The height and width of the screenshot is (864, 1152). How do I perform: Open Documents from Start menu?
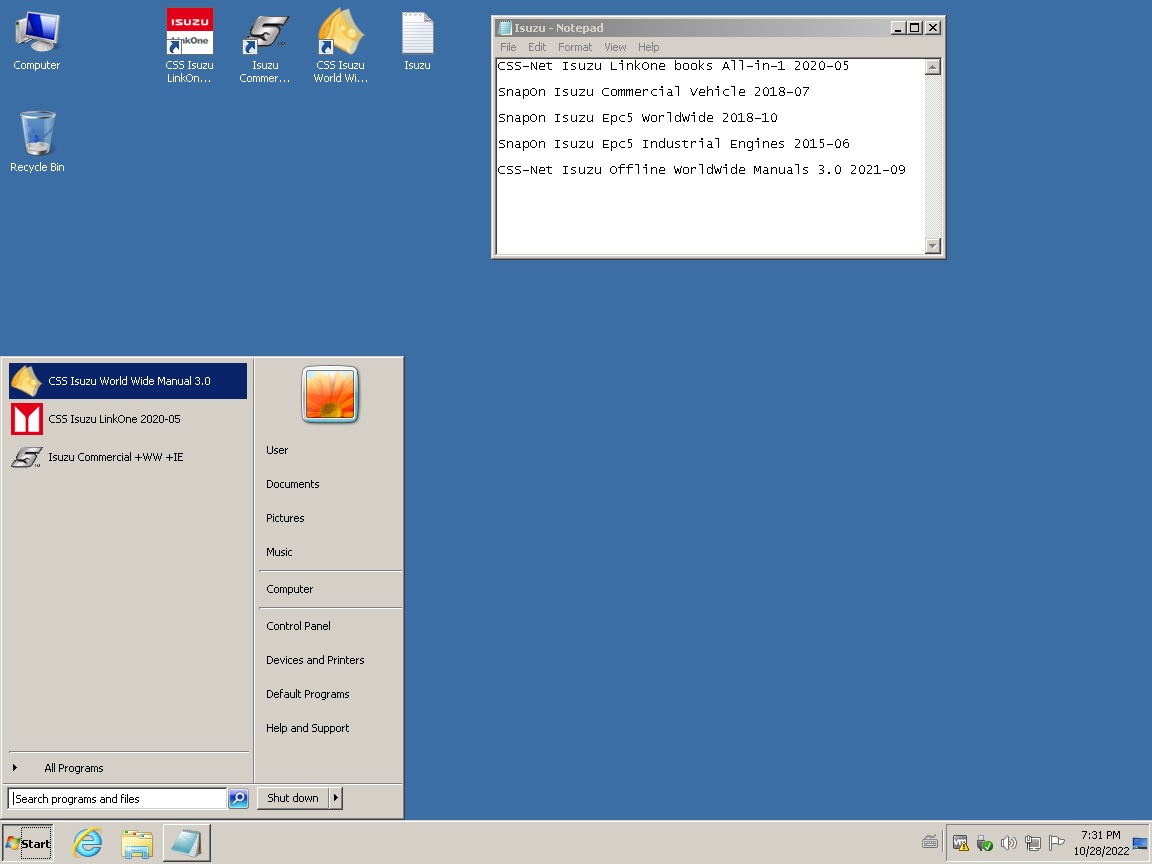pyautogui.click(x=292, y=484)
